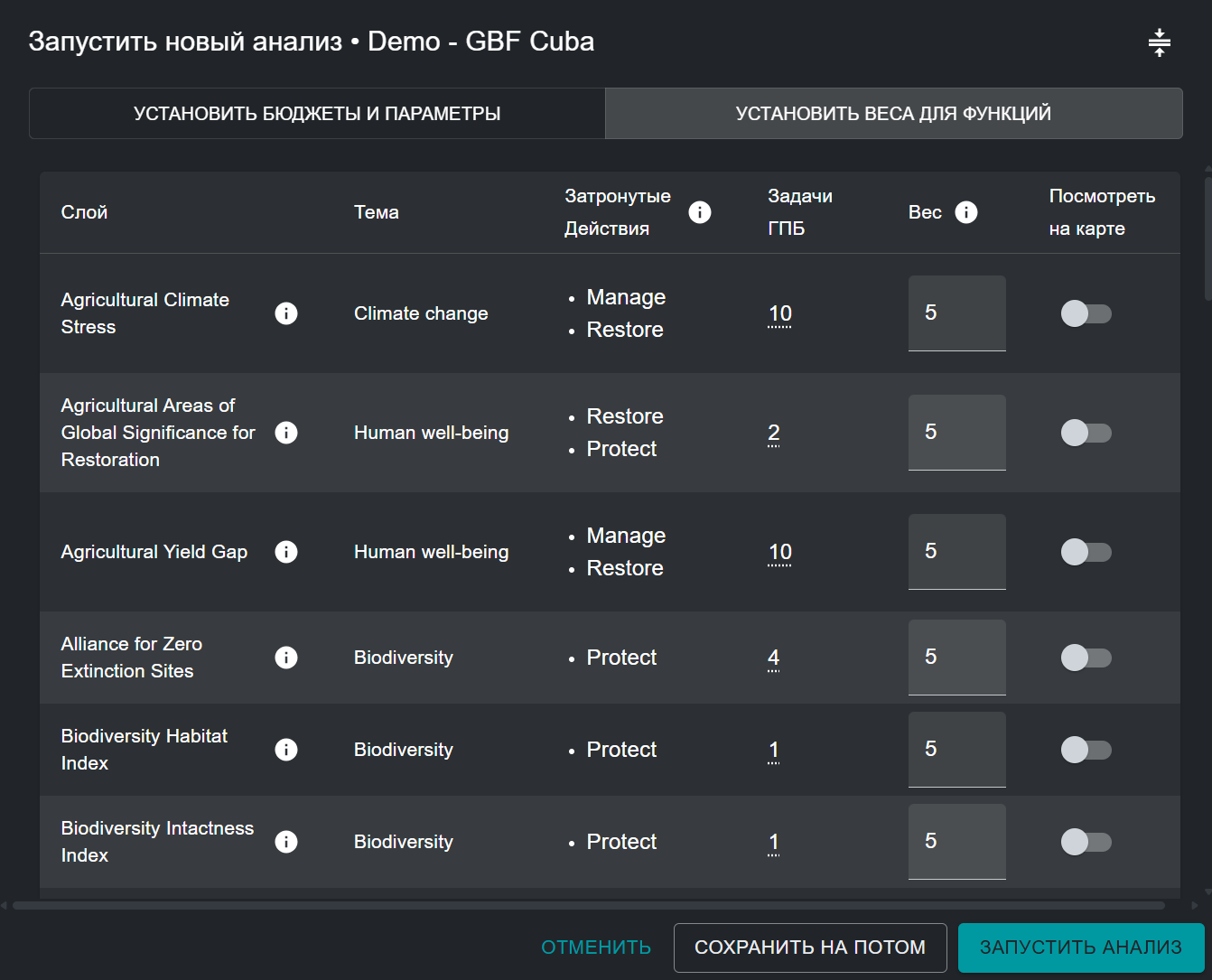Turn on map toggle for Biodiversity Habitat Index
This screenshot has width=1212, height=980.
click(1086, 750)
